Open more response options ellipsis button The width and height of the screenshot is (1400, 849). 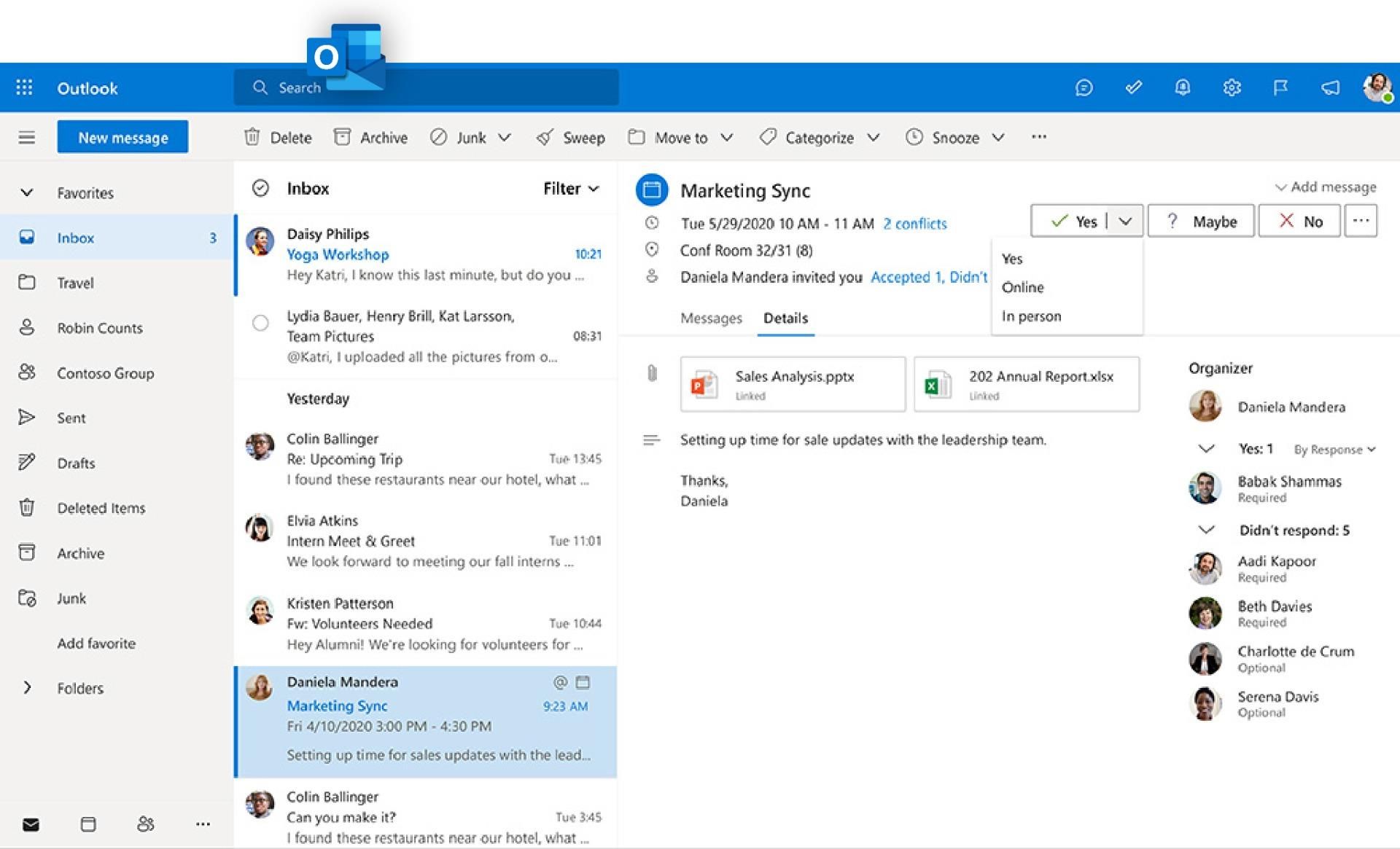tap(1361, 221)
